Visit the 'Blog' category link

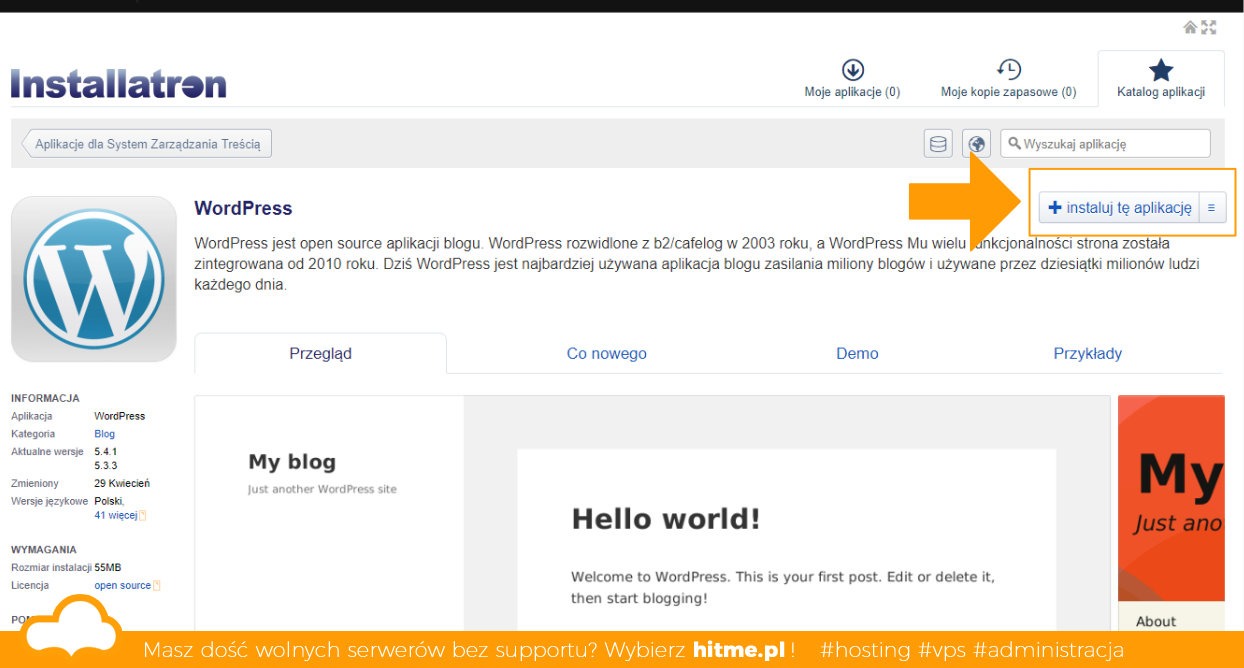[104, 433]
